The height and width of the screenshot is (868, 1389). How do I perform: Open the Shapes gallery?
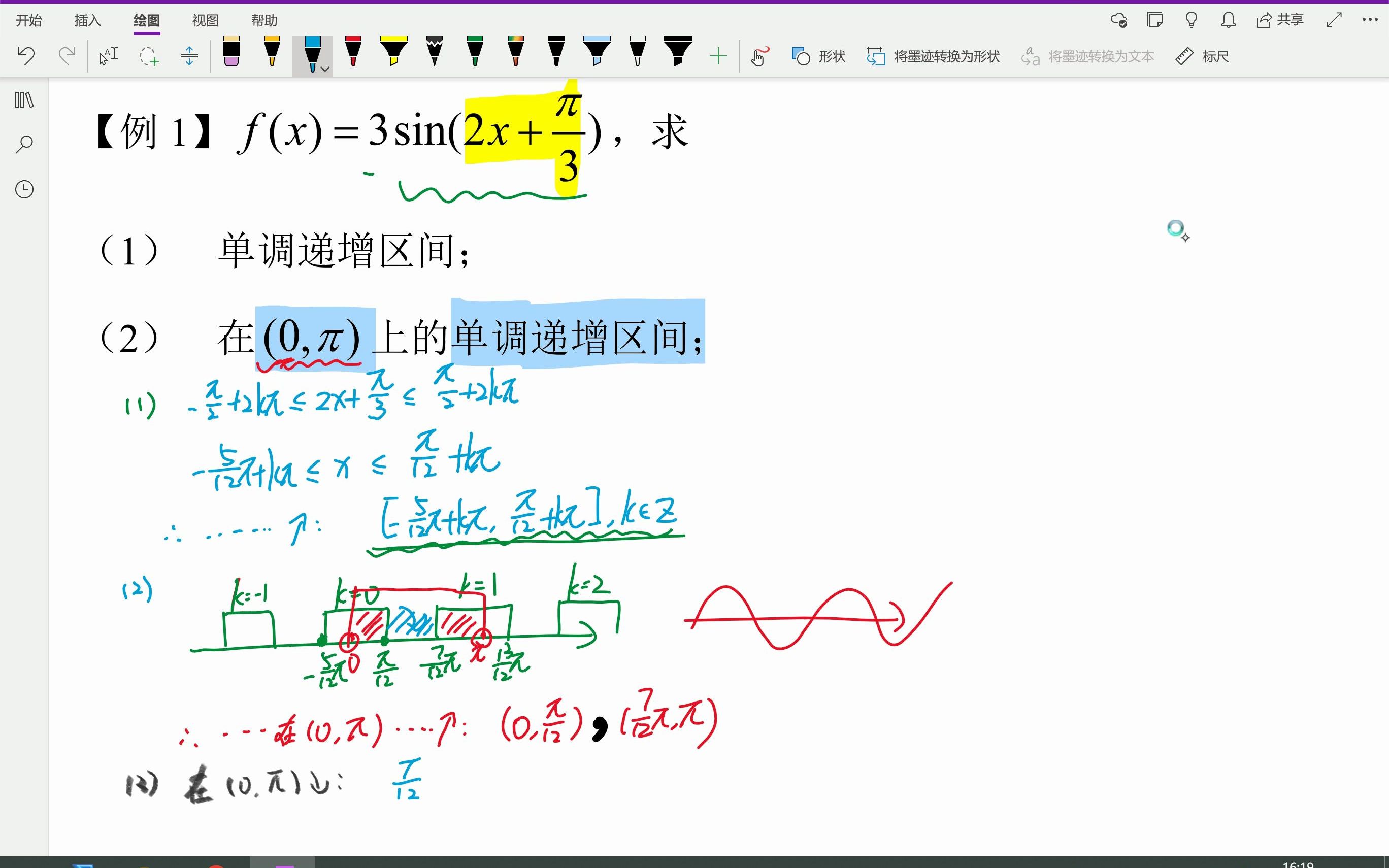coord(818,56)
